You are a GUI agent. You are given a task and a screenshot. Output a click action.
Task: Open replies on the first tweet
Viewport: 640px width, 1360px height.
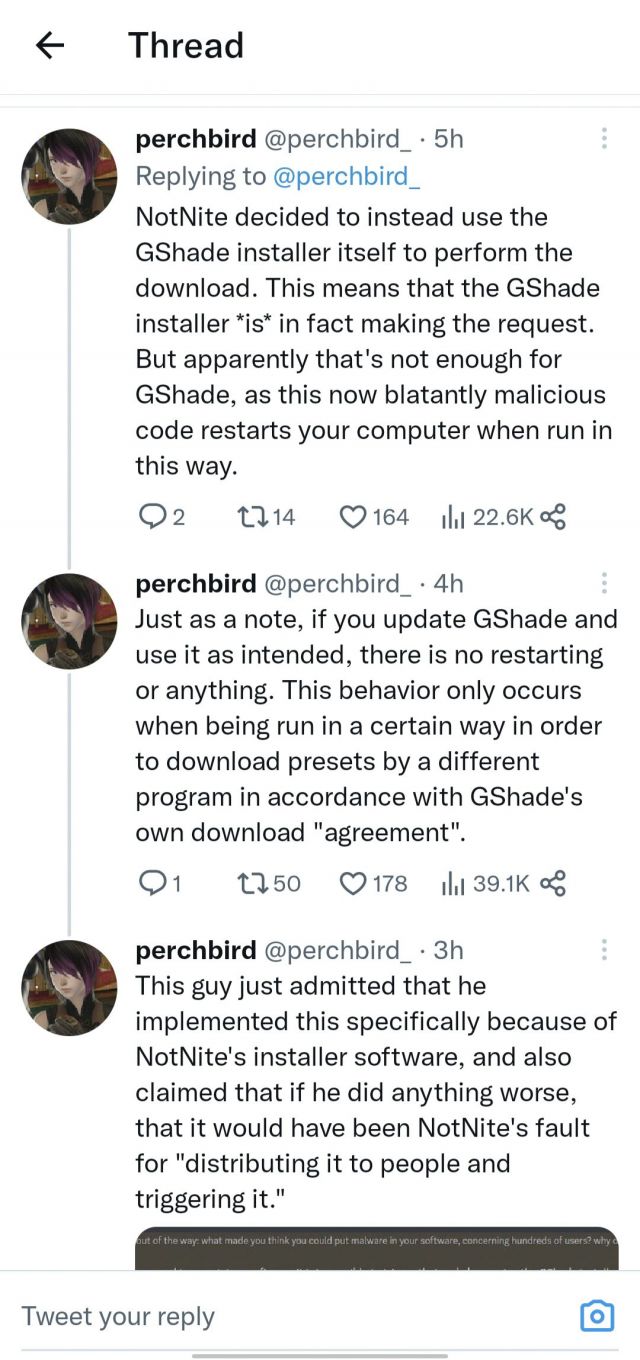coord(155,517)
